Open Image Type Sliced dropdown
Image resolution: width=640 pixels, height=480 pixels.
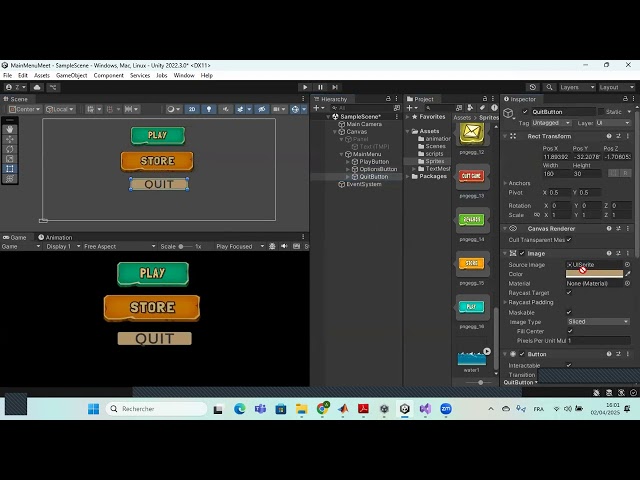598,322
